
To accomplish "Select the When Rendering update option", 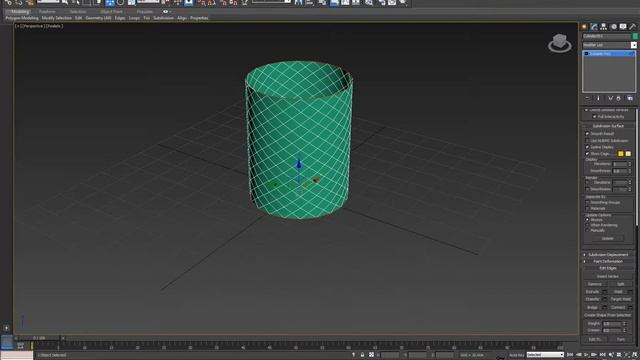I will click(587, 225).
